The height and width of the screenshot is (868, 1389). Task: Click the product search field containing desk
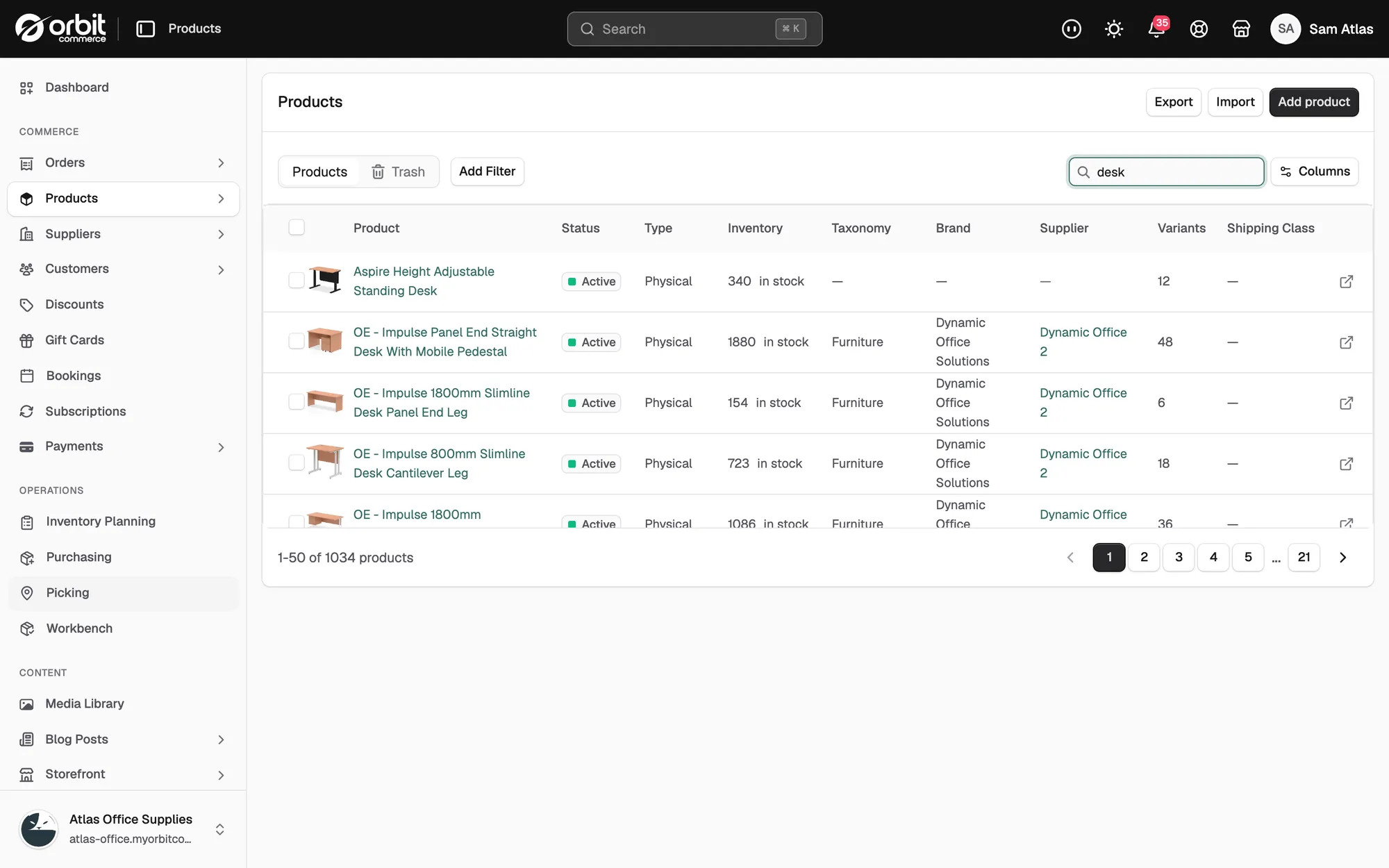[x=1166, y=172]
